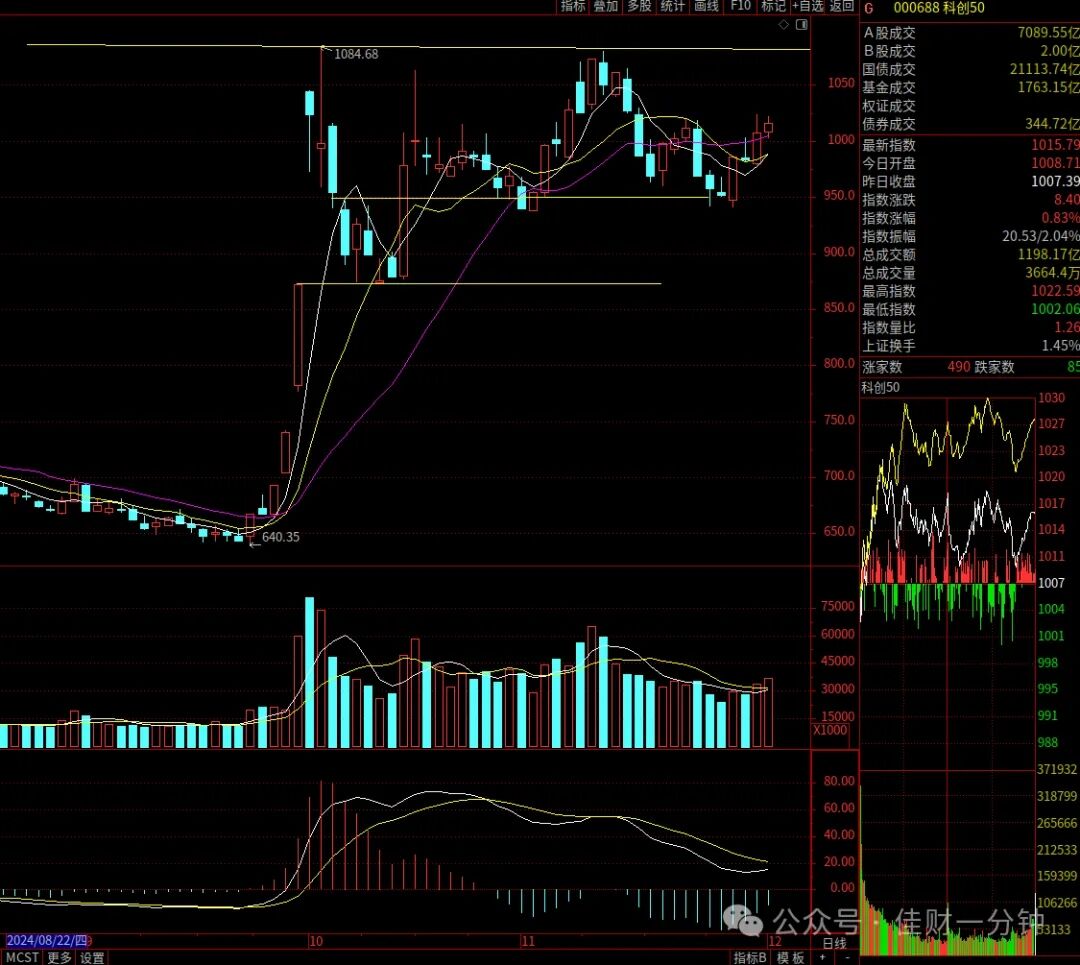Click the 指数涨跌 row label

coord(889,200)
